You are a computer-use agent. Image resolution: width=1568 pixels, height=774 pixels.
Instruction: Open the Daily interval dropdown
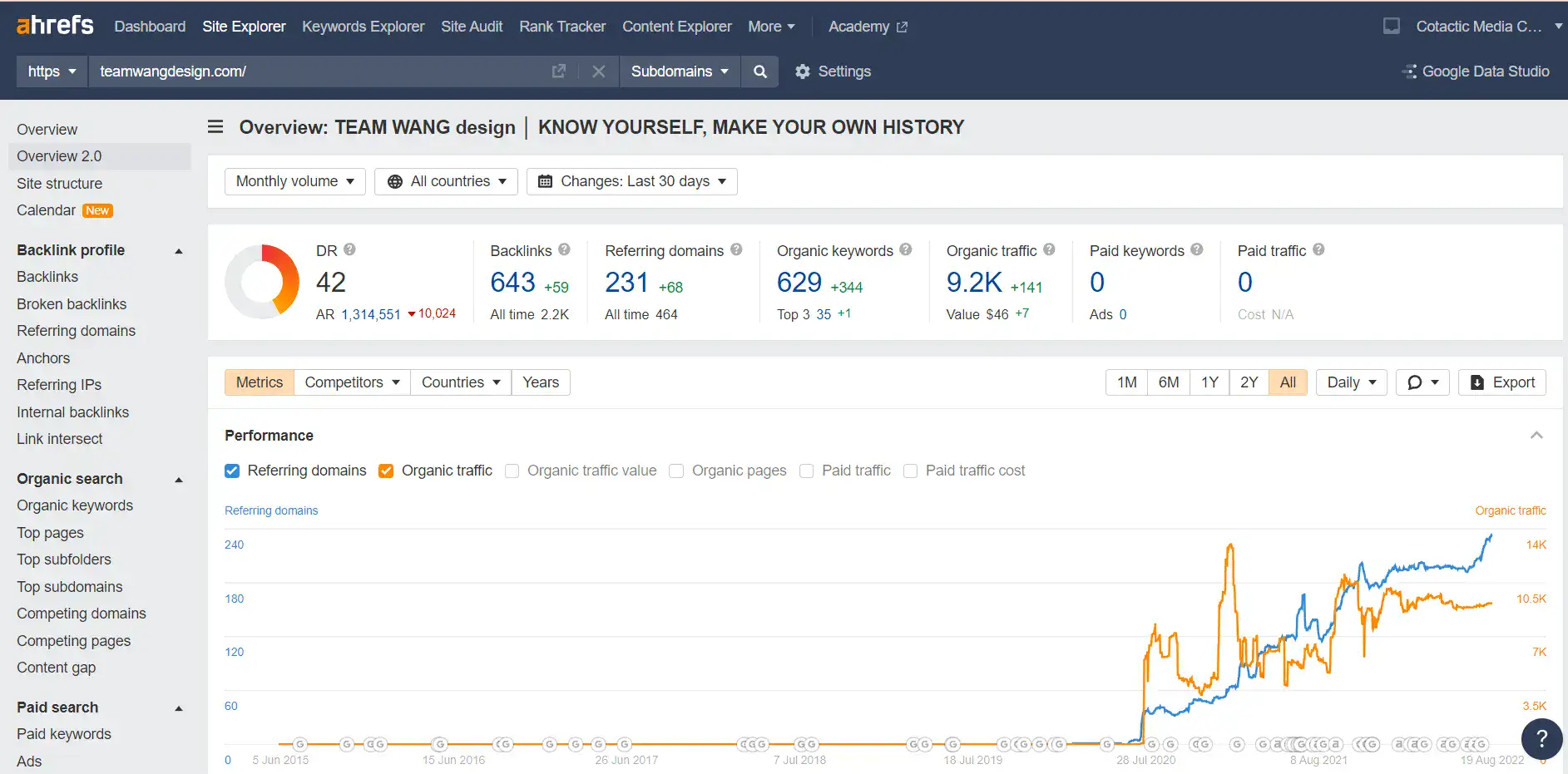pos(1352,382)
